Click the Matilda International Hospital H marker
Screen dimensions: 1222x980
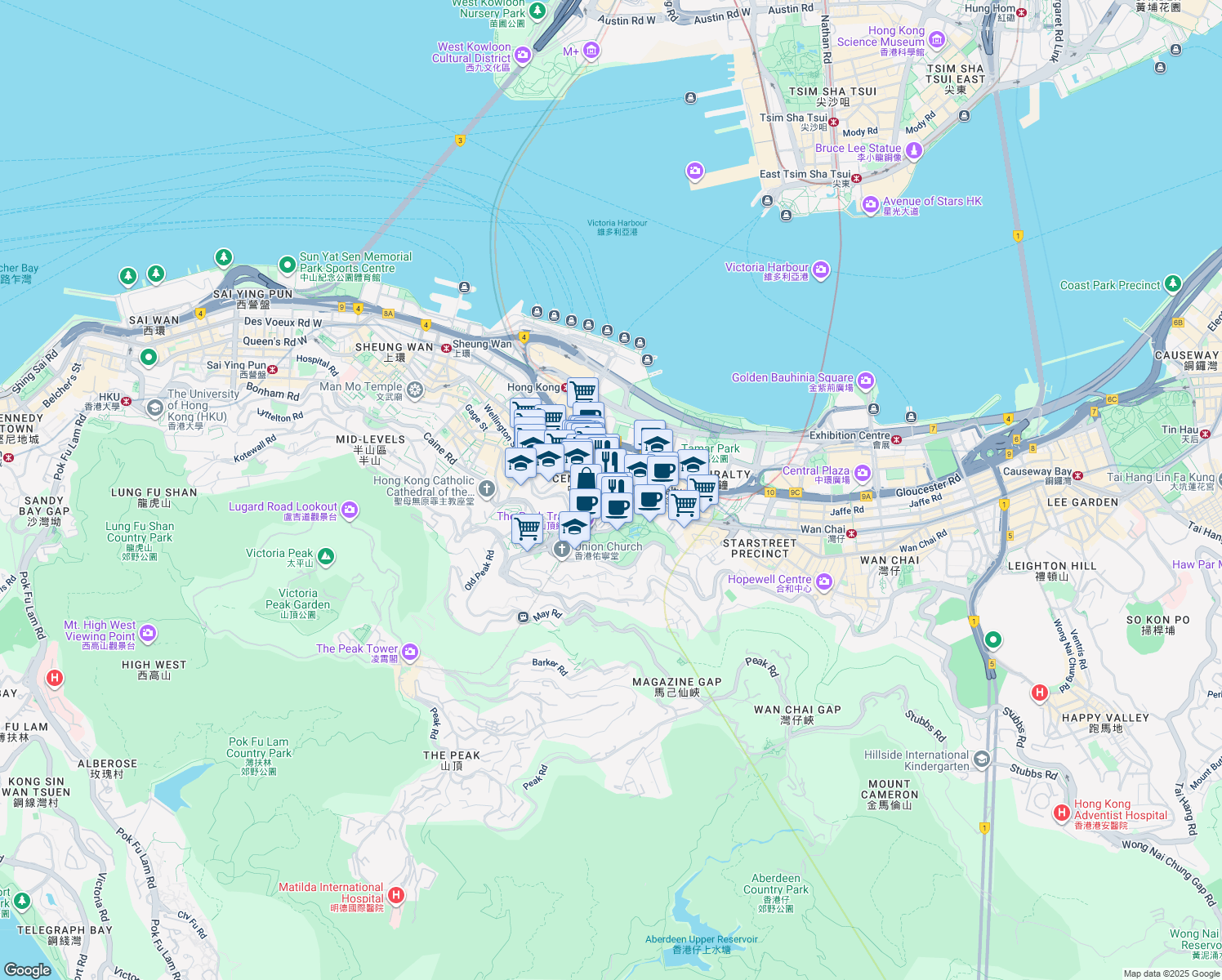(x=396, y=895)
